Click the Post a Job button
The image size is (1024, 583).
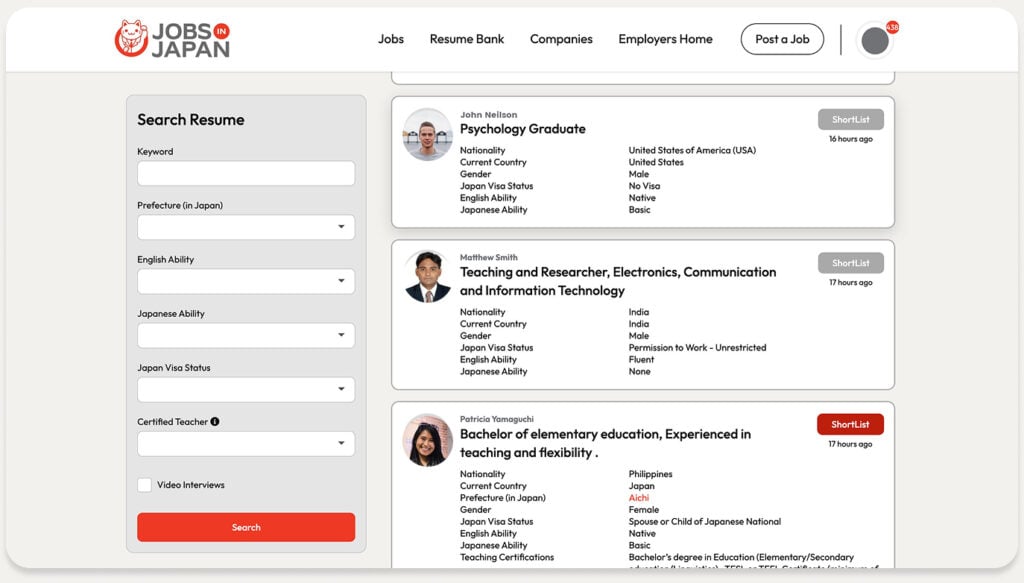pyautogui.click(x=782, y=39)
